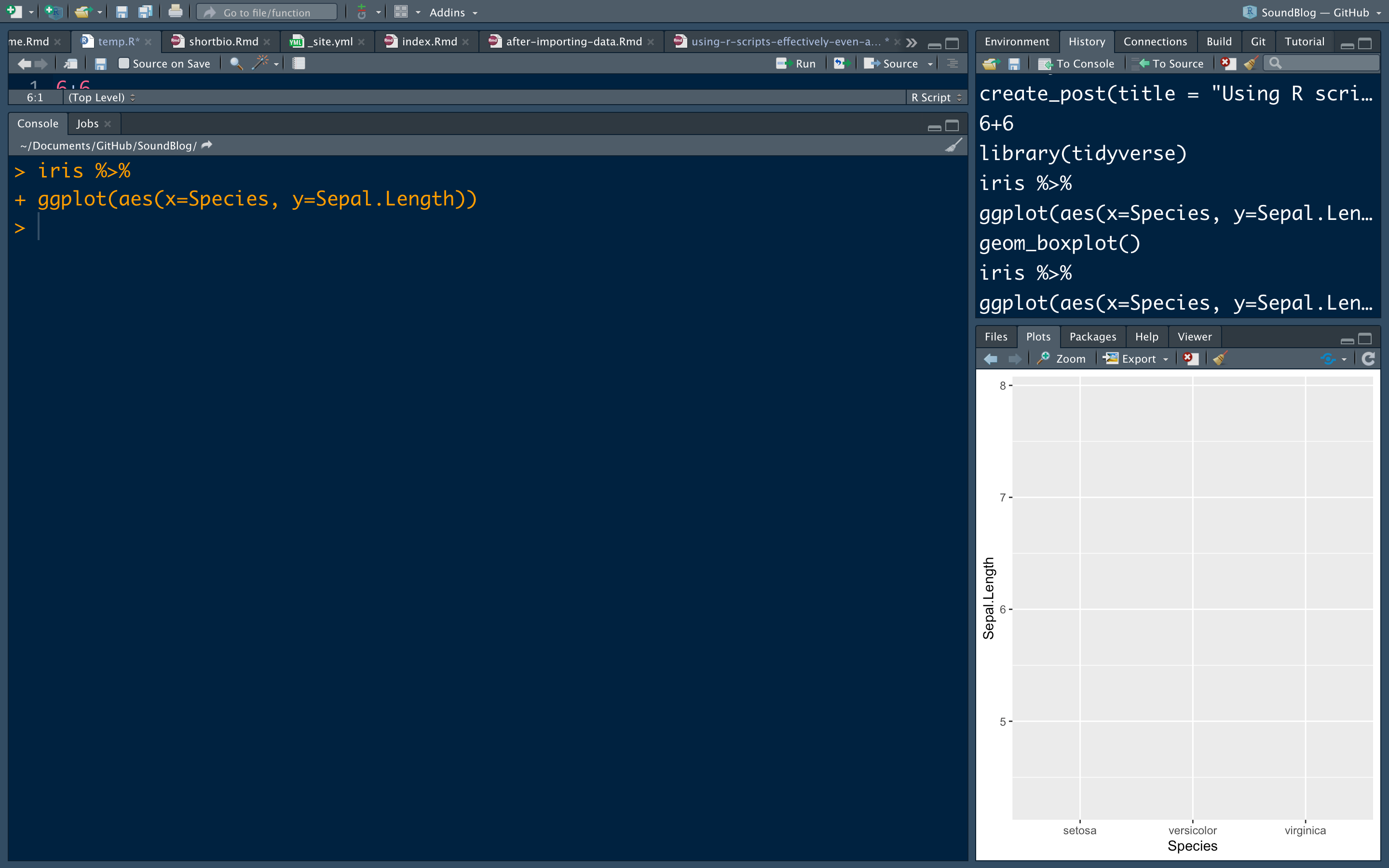Clear all history with broom icon

click(1251, 63)
